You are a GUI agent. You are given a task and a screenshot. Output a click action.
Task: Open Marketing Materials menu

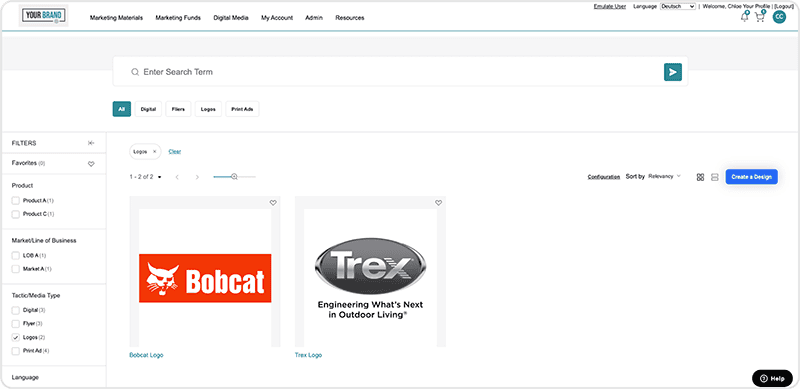coord(116,18)
